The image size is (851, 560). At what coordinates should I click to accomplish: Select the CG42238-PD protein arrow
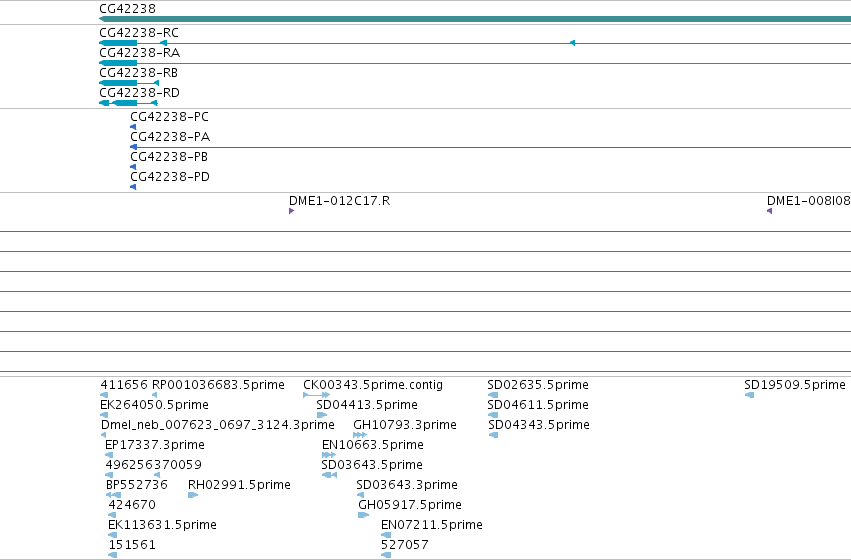tap(134, 187)
